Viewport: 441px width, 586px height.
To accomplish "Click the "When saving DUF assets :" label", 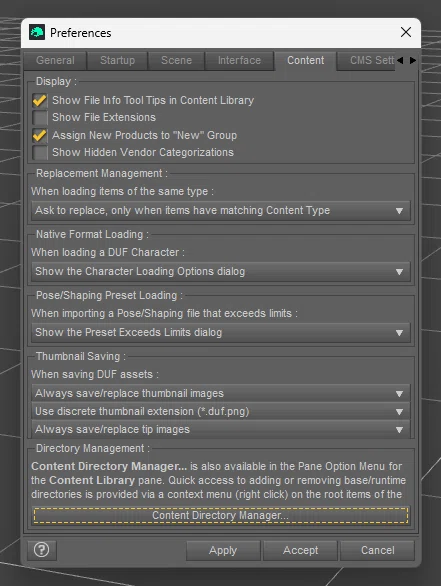I will 95,374.
